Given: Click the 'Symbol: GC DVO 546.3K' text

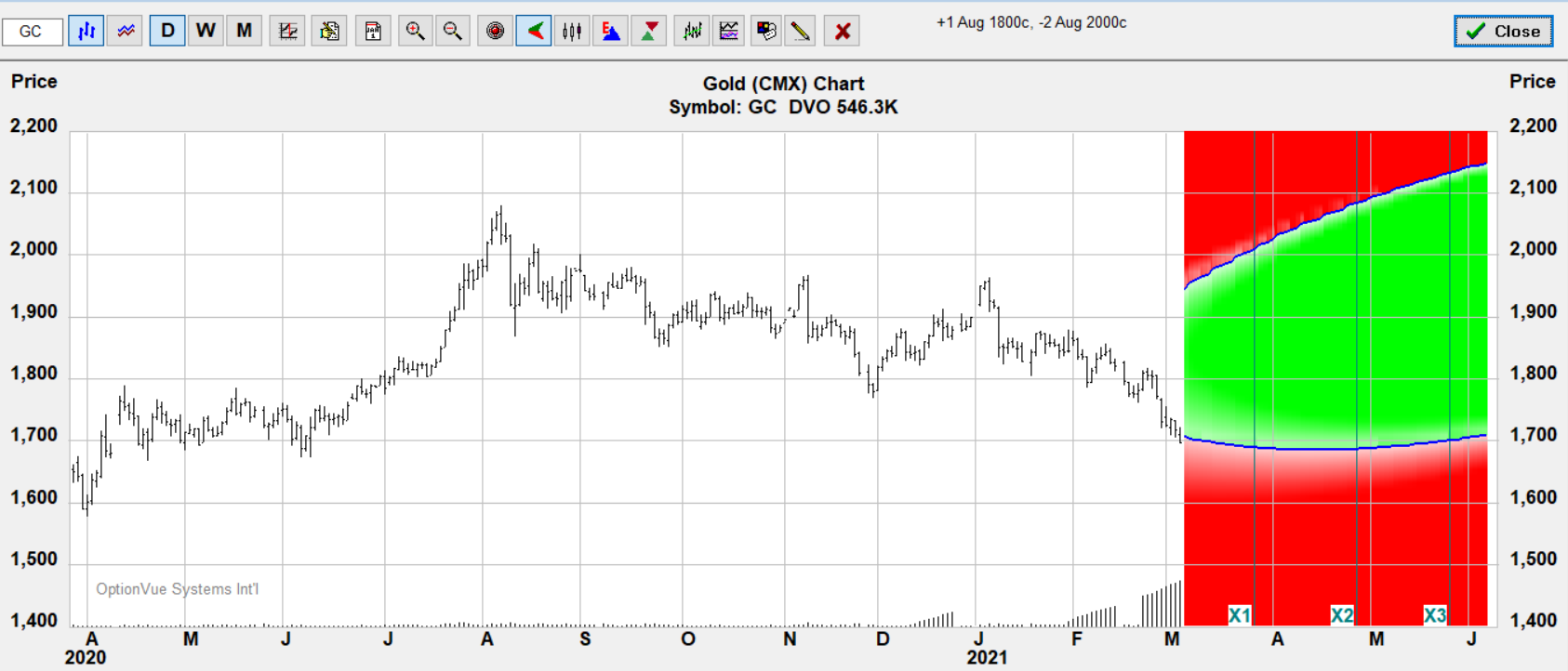Looking at the screenshot, I should click(x=783, y=107).
